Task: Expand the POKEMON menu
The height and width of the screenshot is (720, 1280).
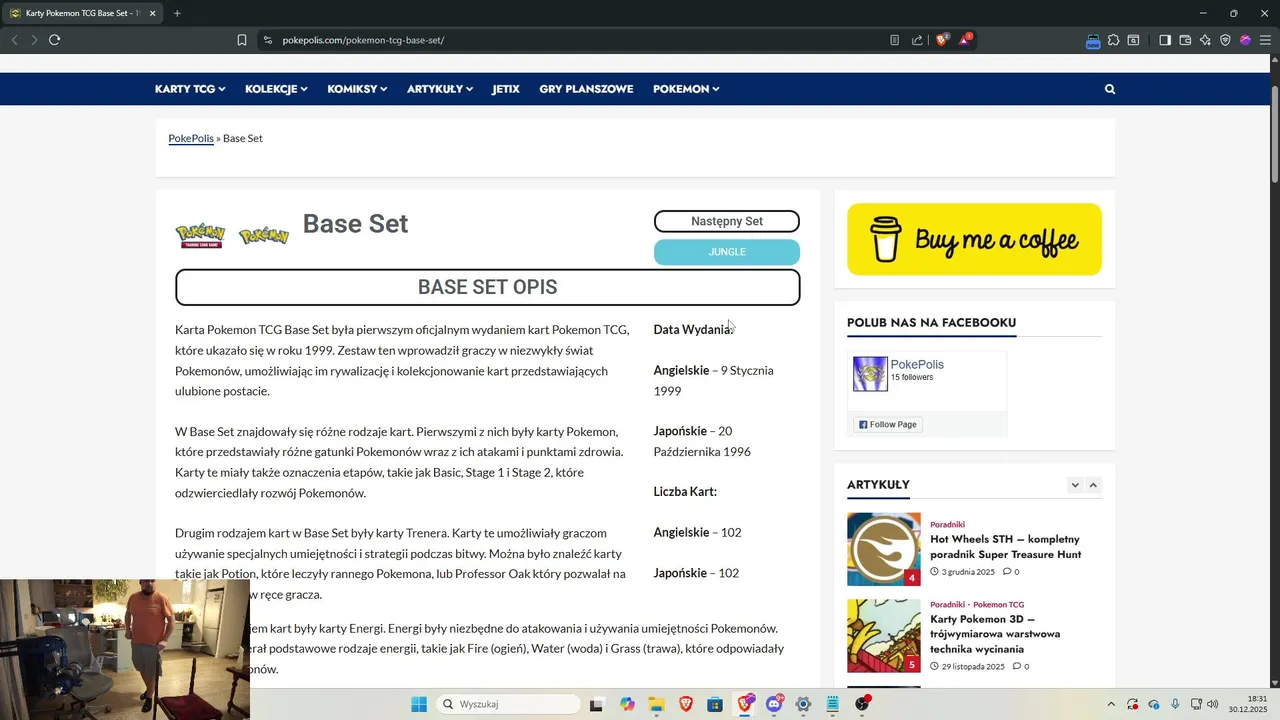Action: pos(686,89)
